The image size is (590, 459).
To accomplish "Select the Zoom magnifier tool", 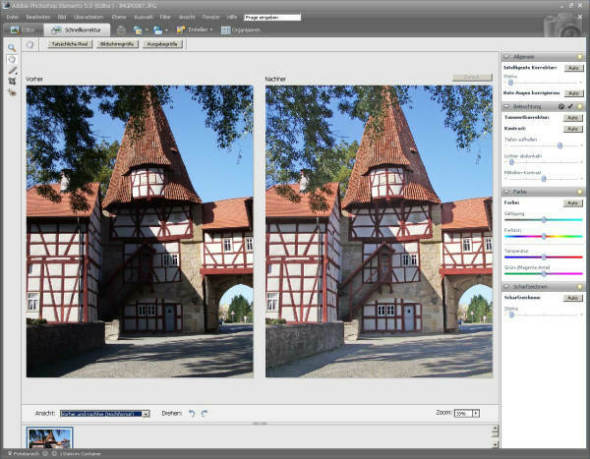I will tap(12, 48).
